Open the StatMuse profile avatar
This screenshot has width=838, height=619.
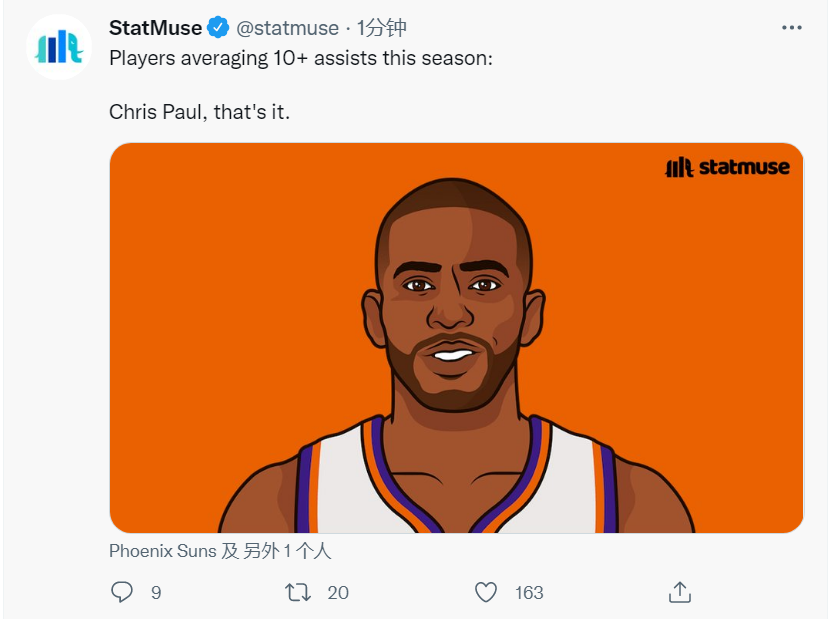coord(59,47)
